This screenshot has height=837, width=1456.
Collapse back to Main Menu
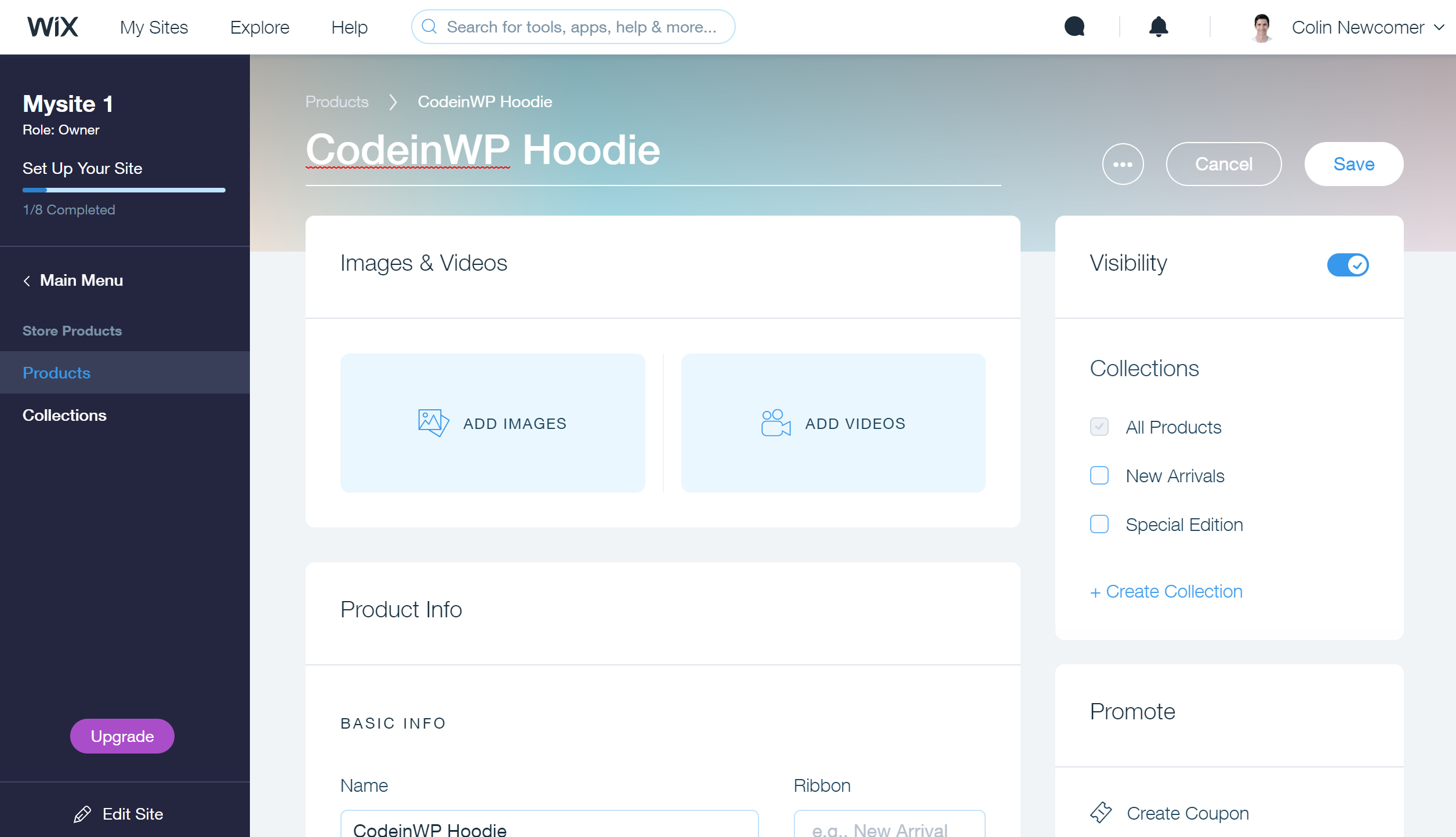81,281
